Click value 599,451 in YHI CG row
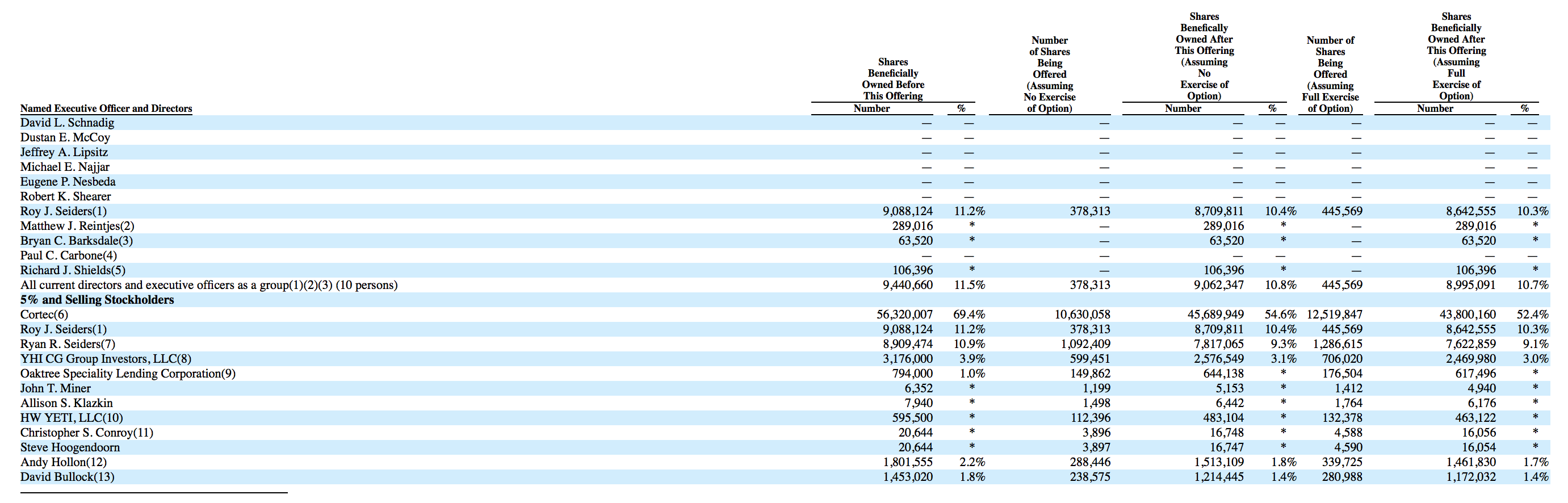 tap(1090, 359)
